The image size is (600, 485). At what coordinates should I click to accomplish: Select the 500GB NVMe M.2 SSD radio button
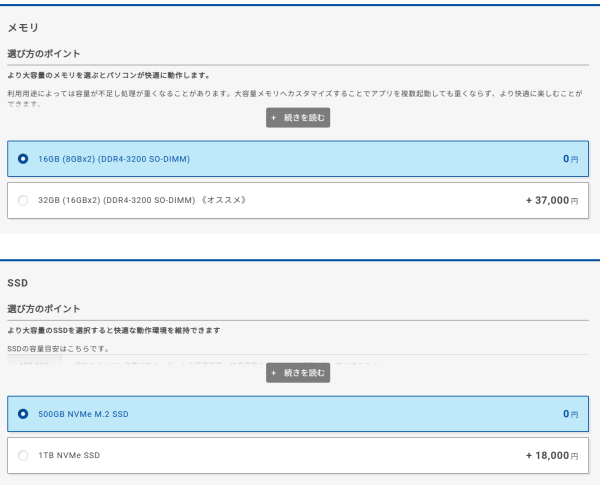(x=23, y=414)
